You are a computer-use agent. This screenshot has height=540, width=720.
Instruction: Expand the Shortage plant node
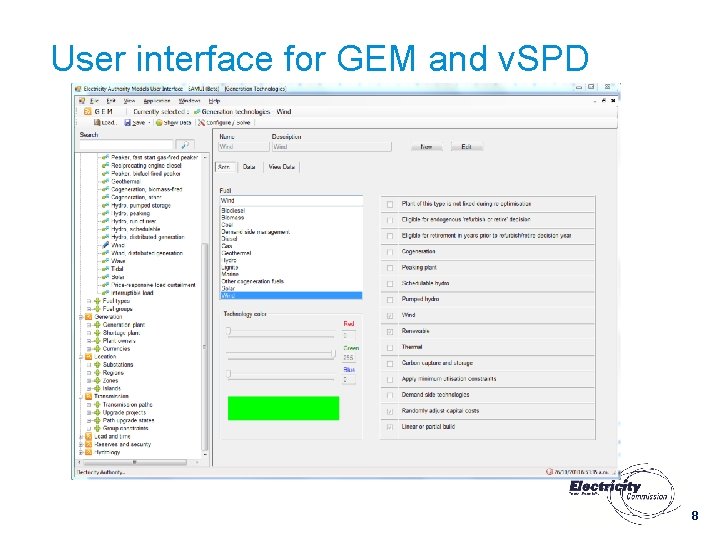click(89, 333)
